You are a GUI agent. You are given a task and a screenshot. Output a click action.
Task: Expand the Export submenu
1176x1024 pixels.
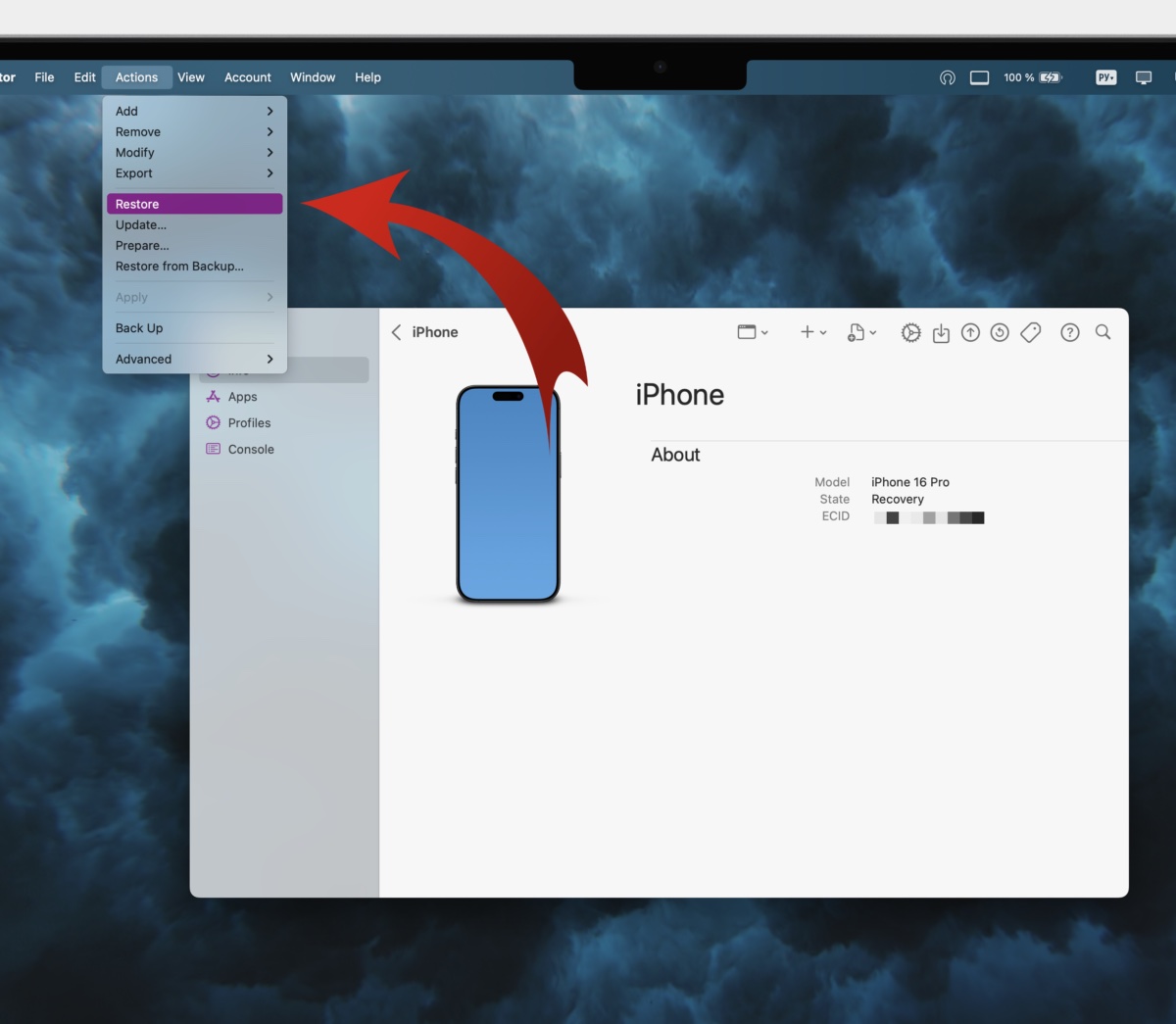pos(194,173)
